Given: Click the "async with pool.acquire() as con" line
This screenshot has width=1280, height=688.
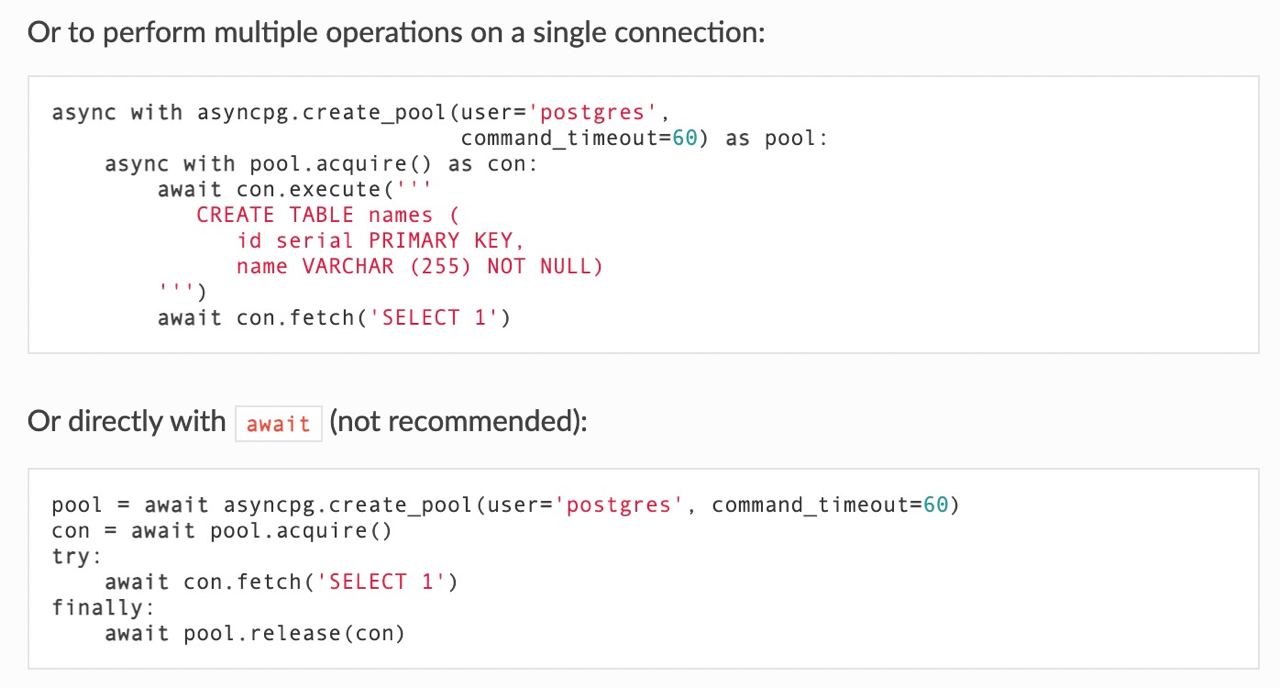Looking at the screenshot, I should tap(321, 164).
